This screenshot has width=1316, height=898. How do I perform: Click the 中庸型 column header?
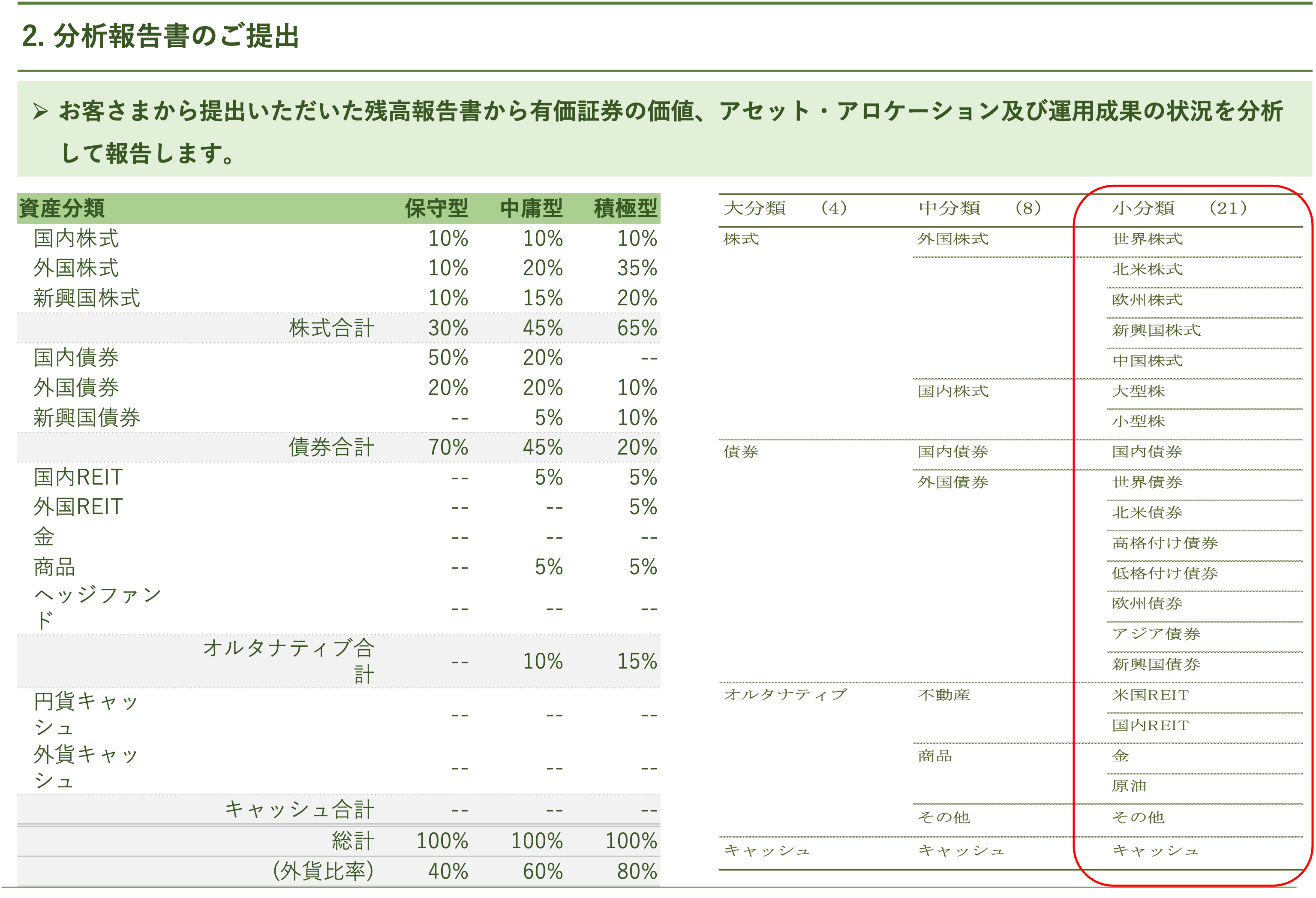[x=531, y=208]
